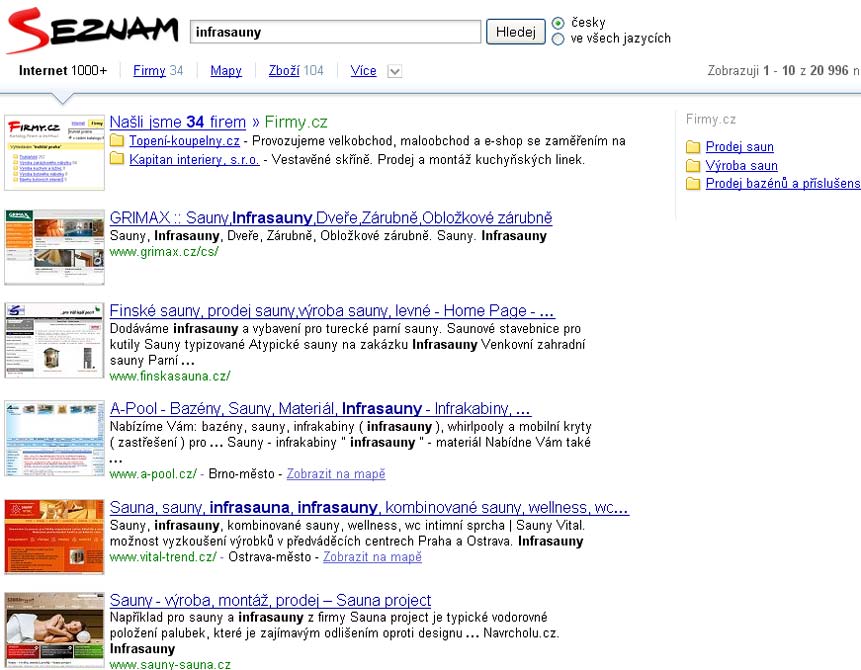Click folder icon beside Prodej bazénů
Image resolution: width=861 pixels, height=670 pixels.
[693, 183]
